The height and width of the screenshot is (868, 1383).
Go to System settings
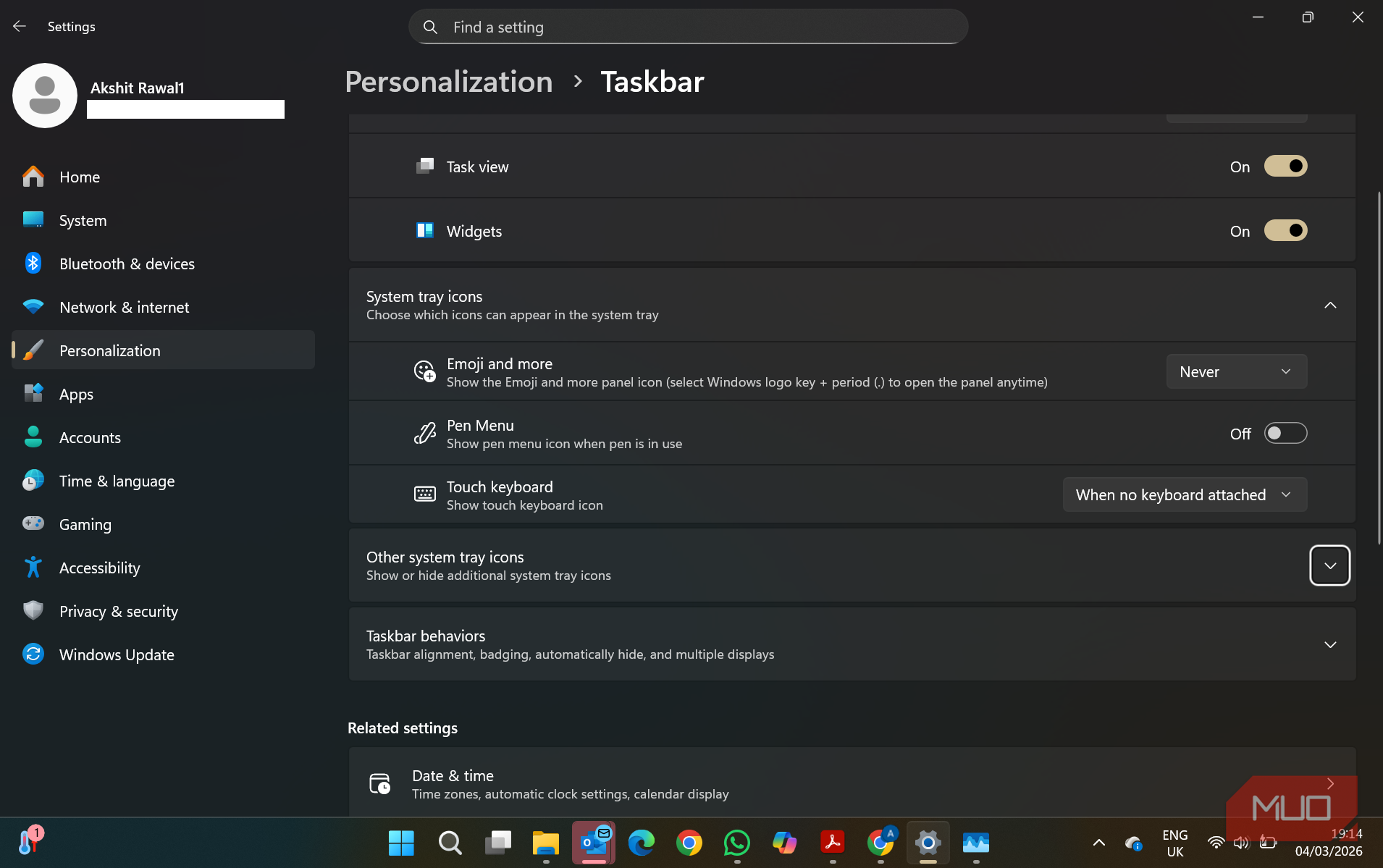[163, 220]
